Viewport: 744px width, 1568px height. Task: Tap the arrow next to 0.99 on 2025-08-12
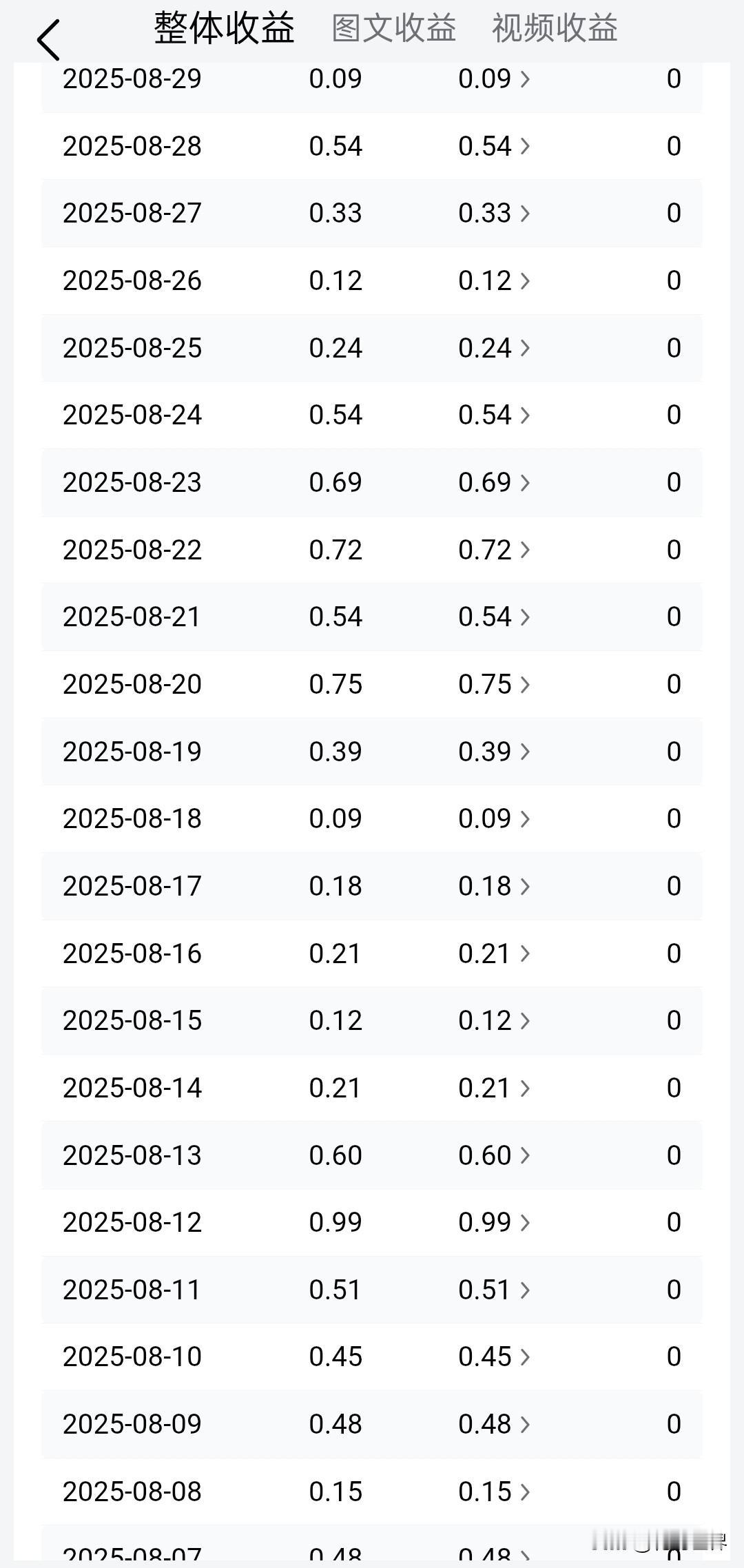coord(525,1222)
